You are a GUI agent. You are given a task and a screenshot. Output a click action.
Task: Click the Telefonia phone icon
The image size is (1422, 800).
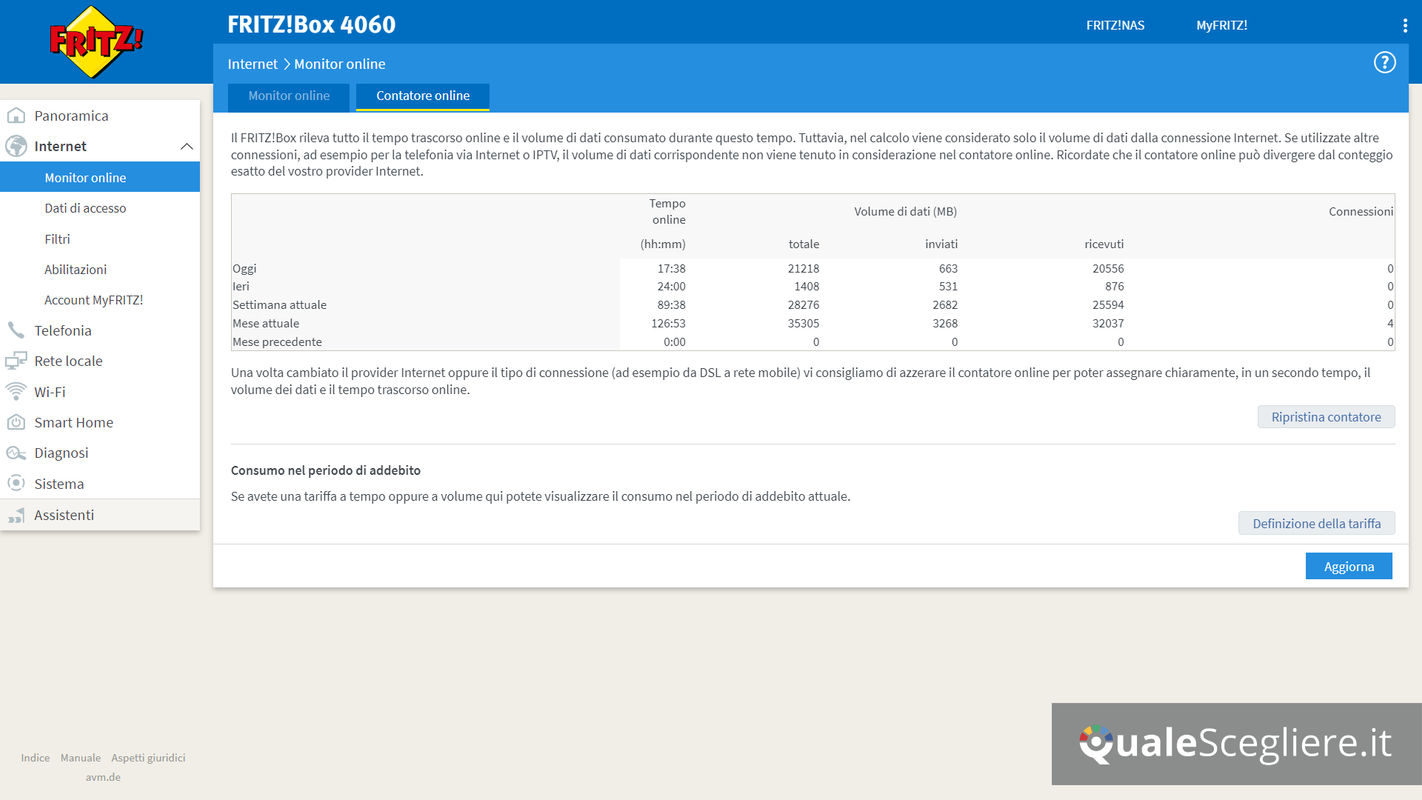tap(16, 331)
